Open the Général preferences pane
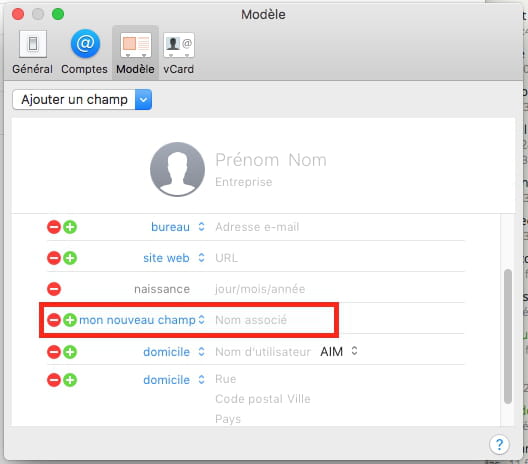 point(32,52)
